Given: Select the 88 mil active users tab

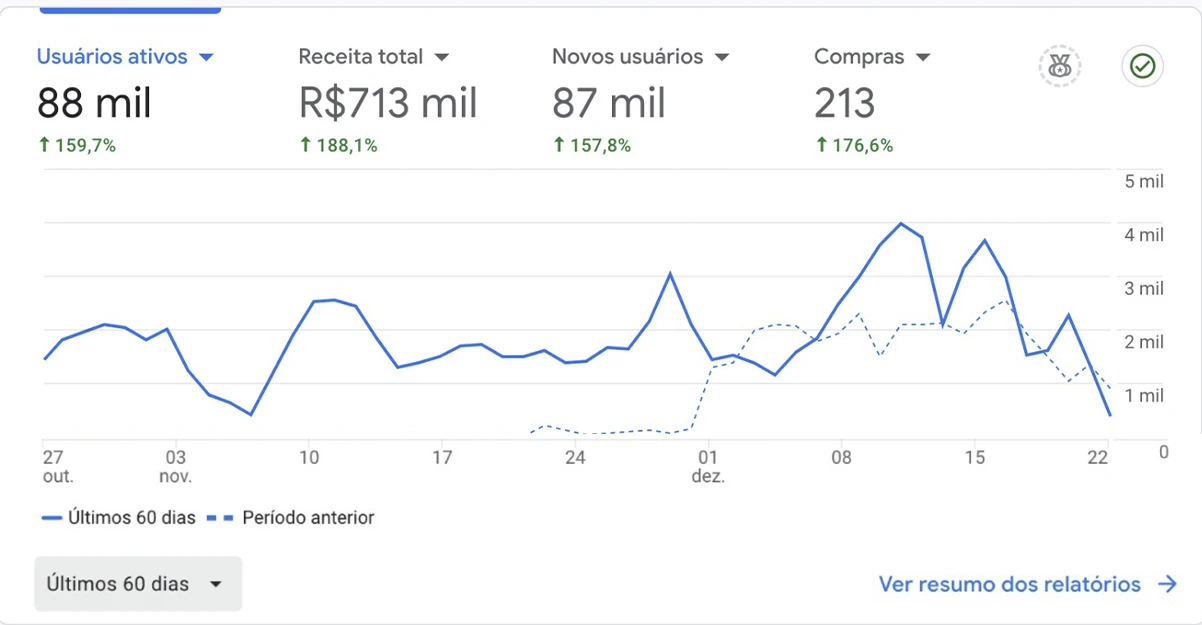Looking at the screenshot, I should pos(94,103).
